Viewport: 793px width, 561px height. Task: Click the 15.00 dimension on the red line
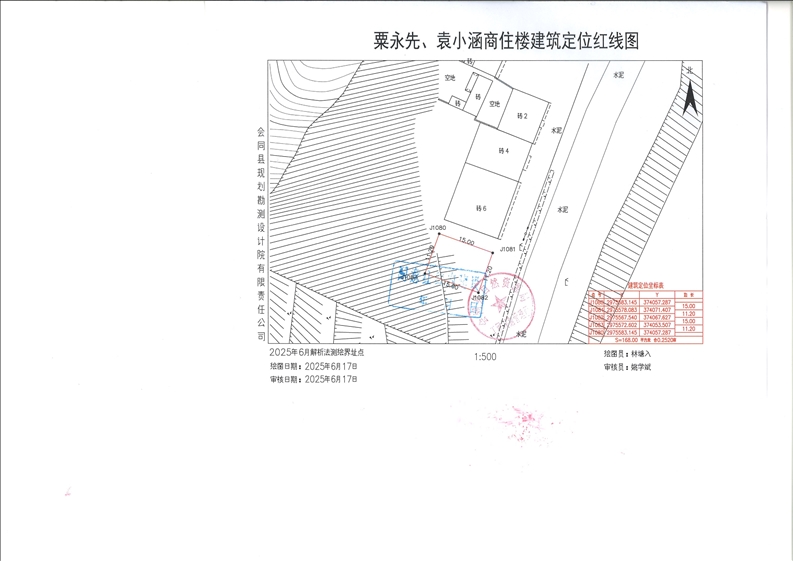466,242
